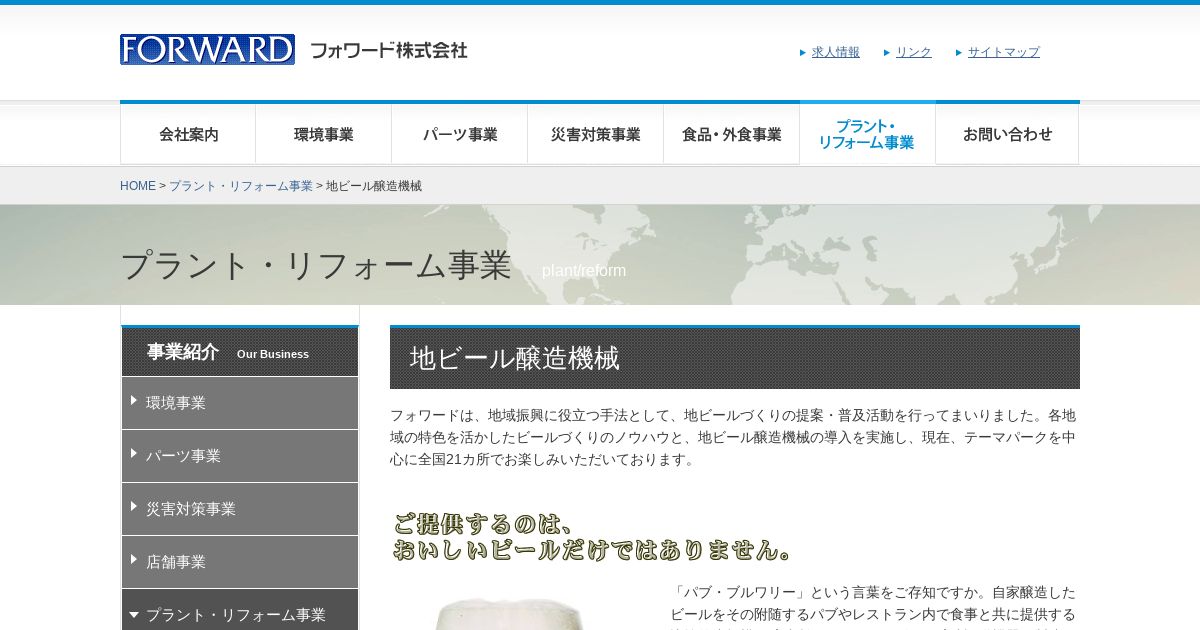Viewport: 1200px width, 630px height.
Task: Click the 事業紹介 Our Business sidebar header
Action: pyautogui.click(x=240, y=352)
